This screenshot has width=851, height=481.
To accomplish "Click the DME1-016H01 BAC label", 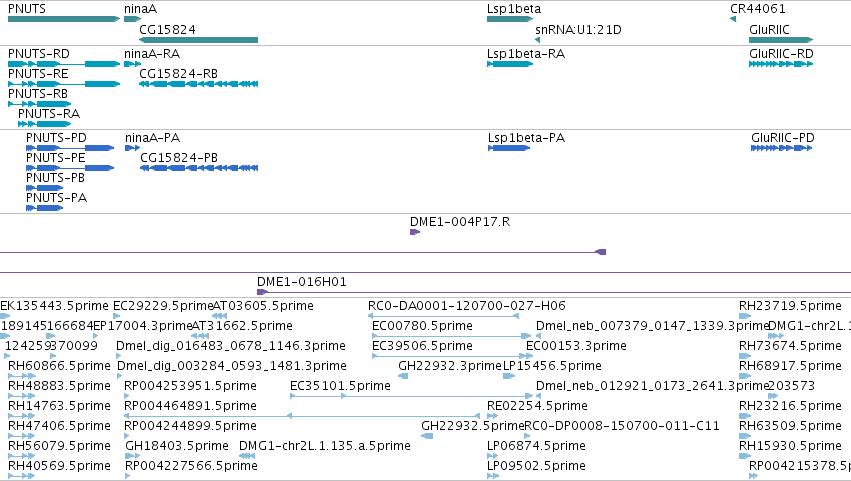I will pyautogui.click(x=302, y=282).
